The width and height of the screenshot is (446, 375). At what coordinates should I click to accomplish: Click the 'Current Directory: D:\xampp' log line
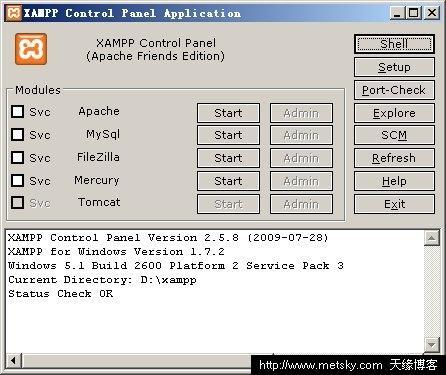click(102, 280)
